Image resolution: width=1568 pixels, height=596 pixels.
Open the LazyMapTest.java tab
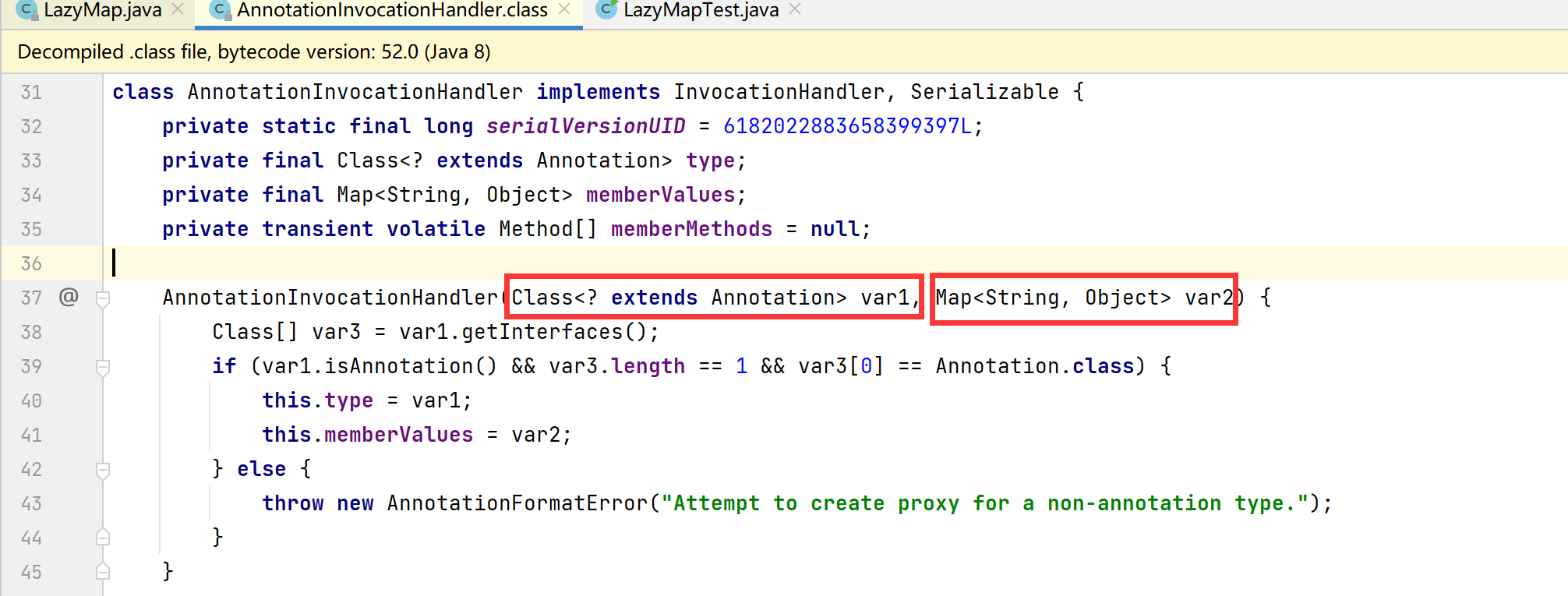701,10
